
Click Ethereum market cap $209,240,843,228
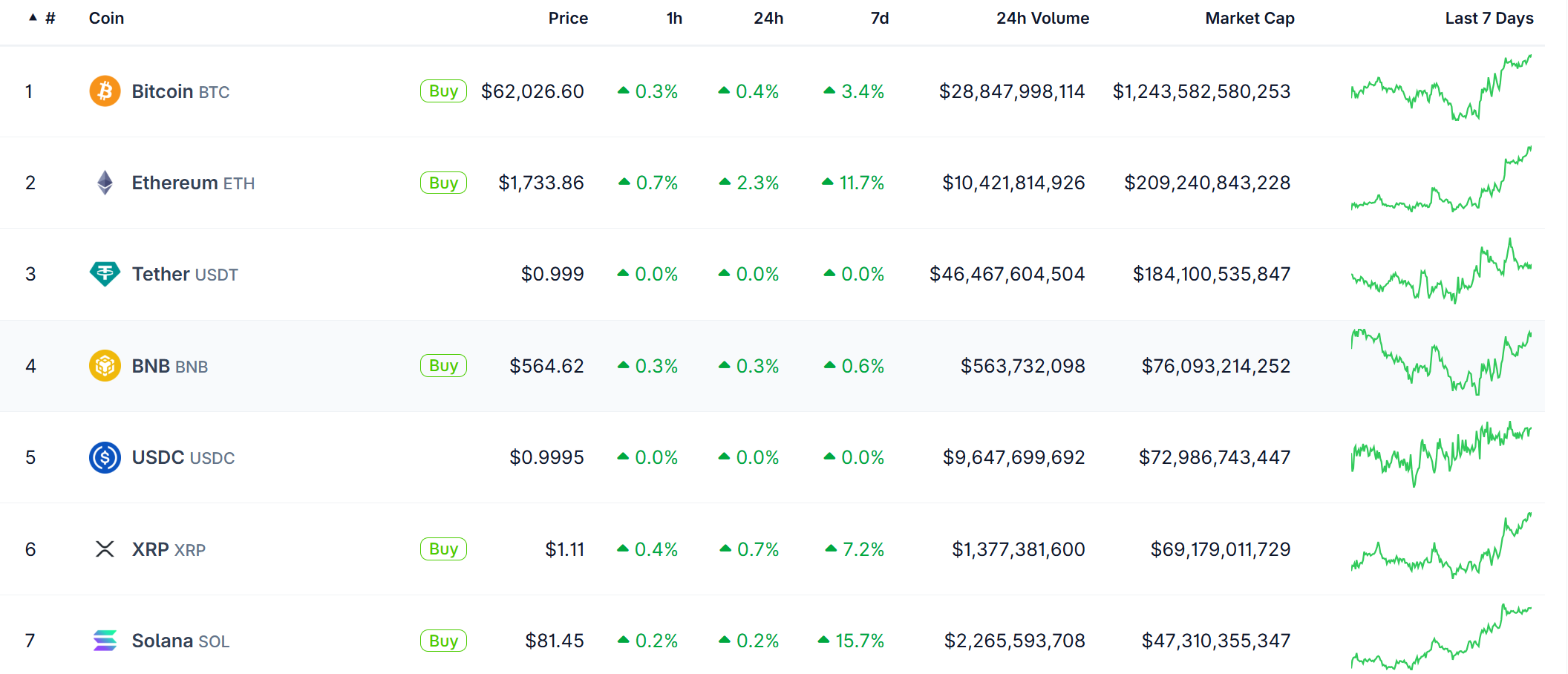(1207, 183)
